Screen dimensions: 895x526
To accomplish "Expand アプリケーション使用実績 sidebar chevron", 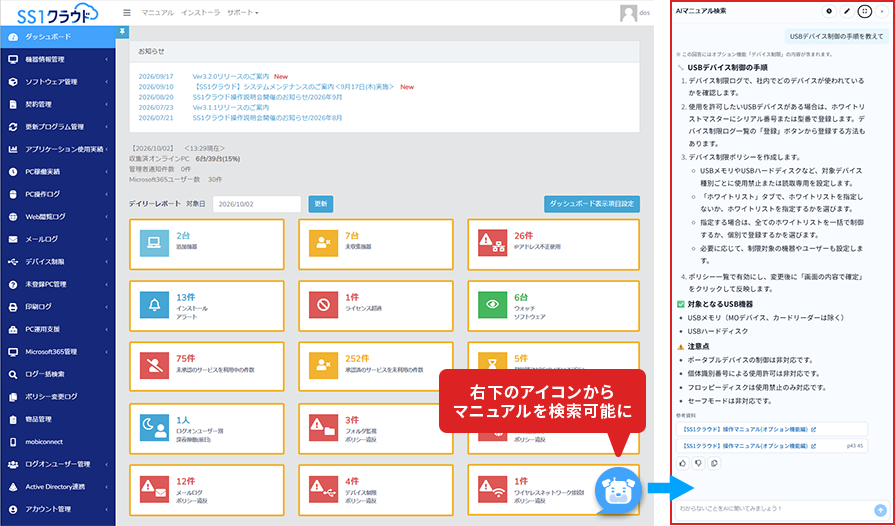I will (x=107, y=149).
